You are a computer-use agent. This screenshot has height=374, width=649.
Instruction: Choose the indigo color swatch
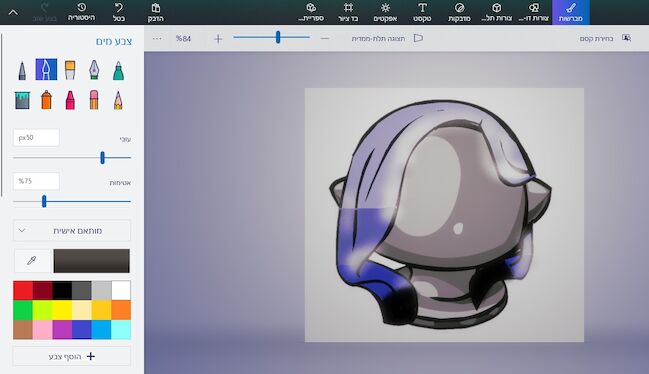[82, 330]
